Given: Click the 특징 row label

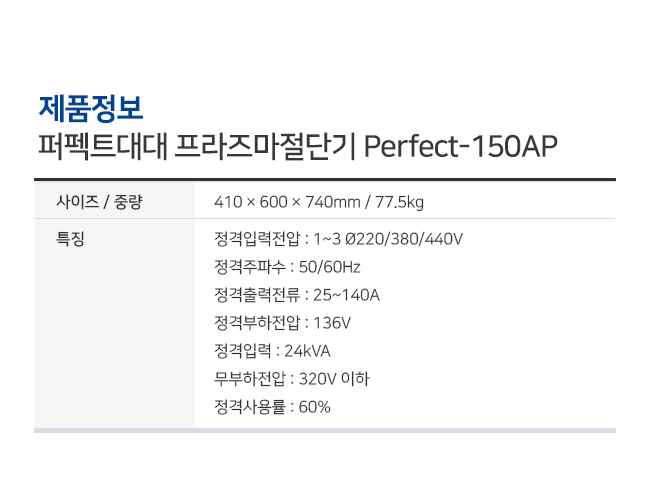Looking at the screenshot, I should tap(70, 239).
